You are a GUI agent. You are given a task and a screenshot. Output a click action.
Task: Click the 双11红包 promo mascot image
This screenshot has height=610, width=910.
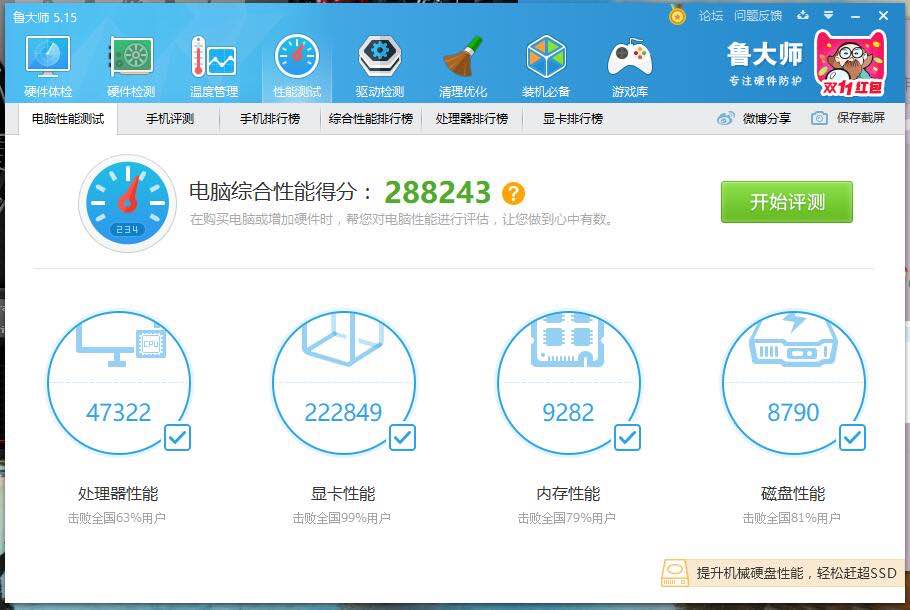click(851, 63)
